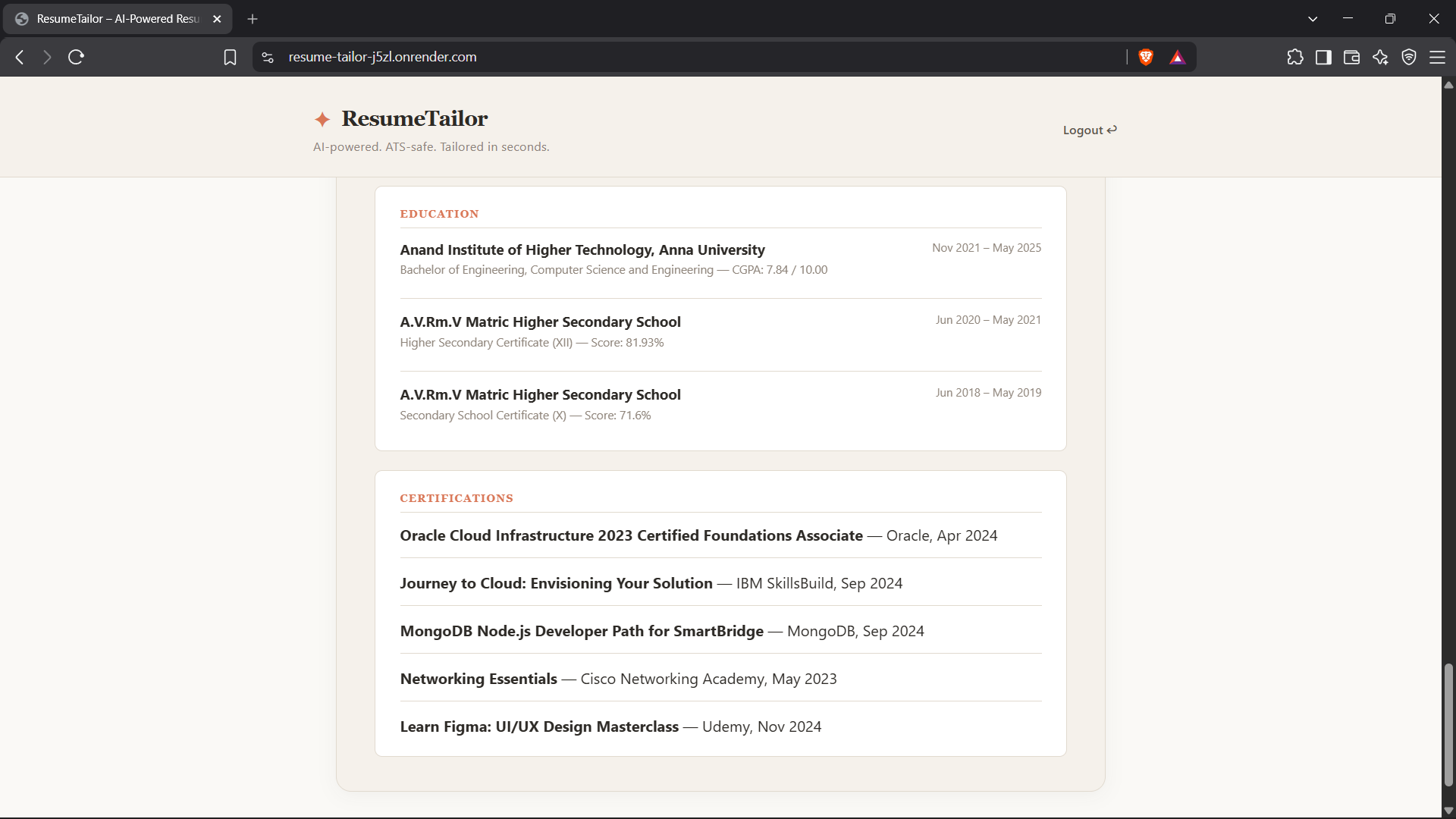The image size is (1456, 819).
Task: Reload the ResumeTailor page
Action: coord(76,57)
